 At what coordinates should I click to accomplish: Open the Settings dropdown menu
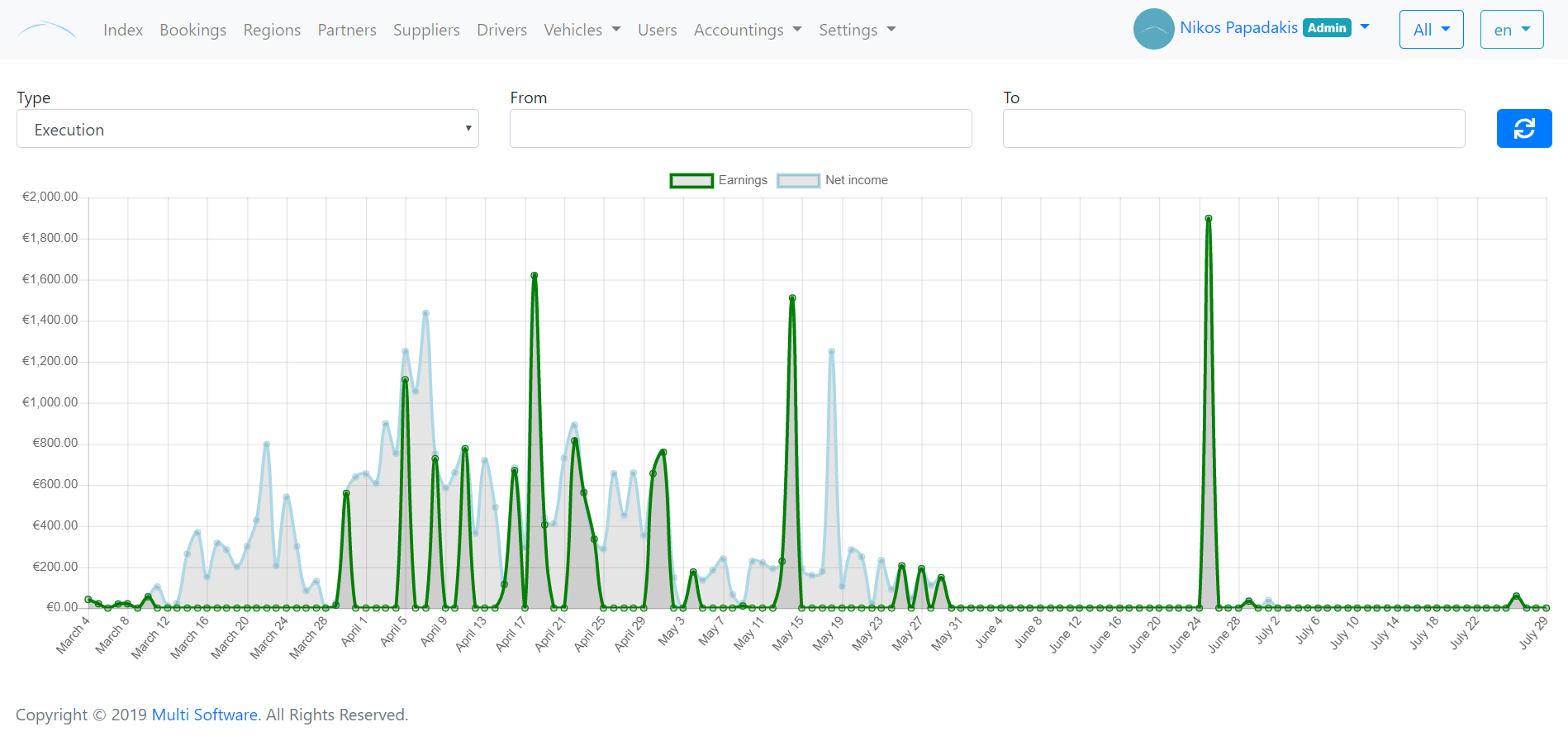click(x=857, y=30)
